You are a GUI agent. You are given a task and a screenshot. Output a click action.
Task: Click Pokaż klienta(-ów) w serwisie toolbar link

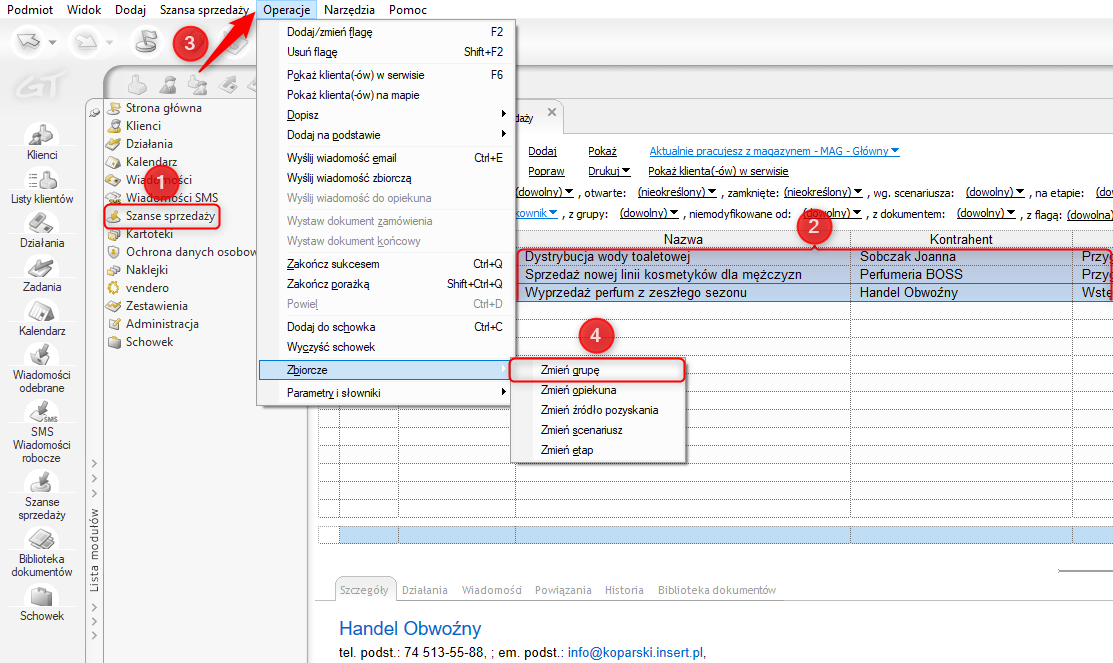718,171
